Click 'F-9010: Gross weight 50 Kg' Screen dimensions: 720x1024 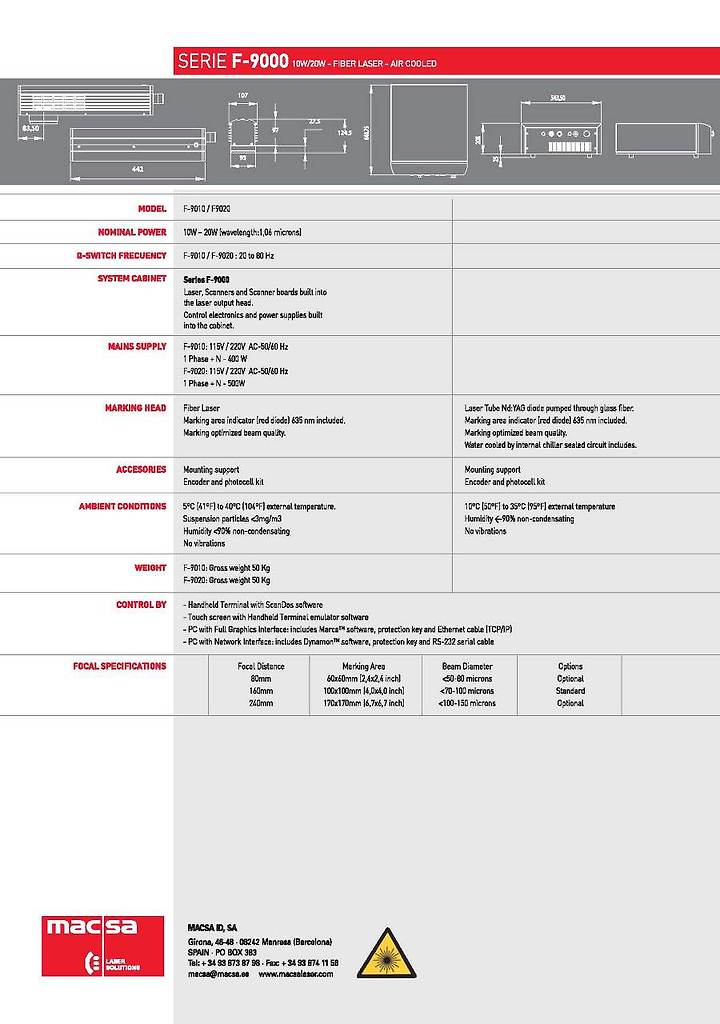click(x=227, y=568)
